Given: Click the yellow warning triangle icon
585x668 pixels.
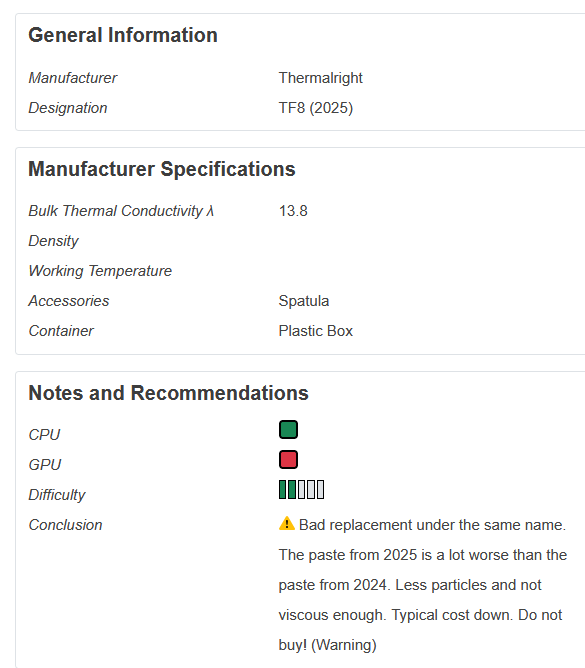Looking at the screenshot, I should coord(287,523).
